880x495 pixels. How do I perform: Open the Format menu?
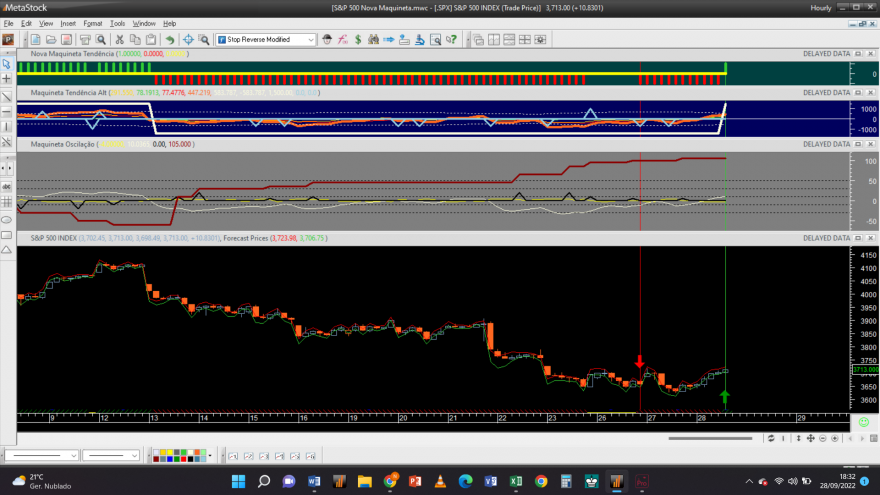[93, 24]
